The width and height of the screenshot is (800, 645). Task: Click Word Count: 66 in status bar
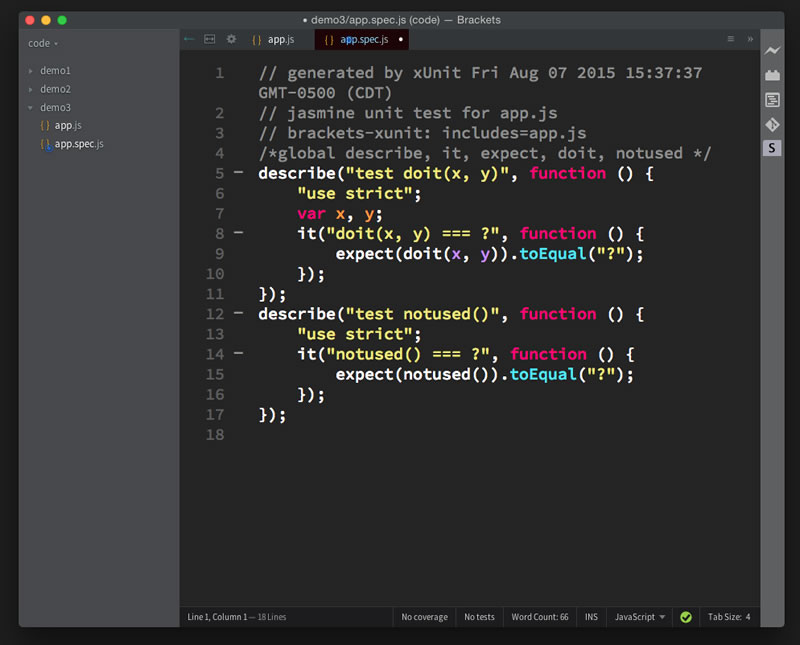pyautogui.click(x=540, y=617)
